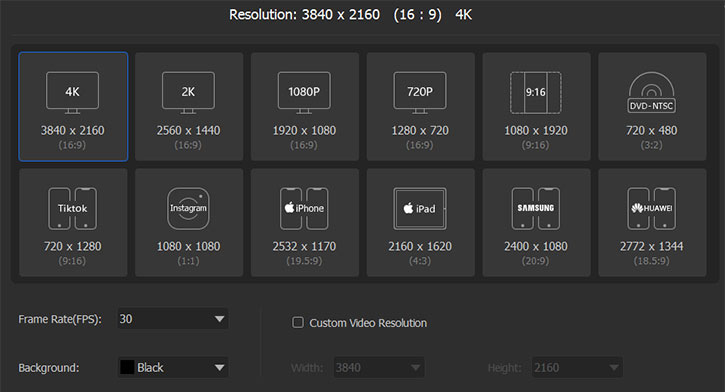
Task: Select the 720P monitor preset icon
Action: pyautogui.click(x=420, y=92)
